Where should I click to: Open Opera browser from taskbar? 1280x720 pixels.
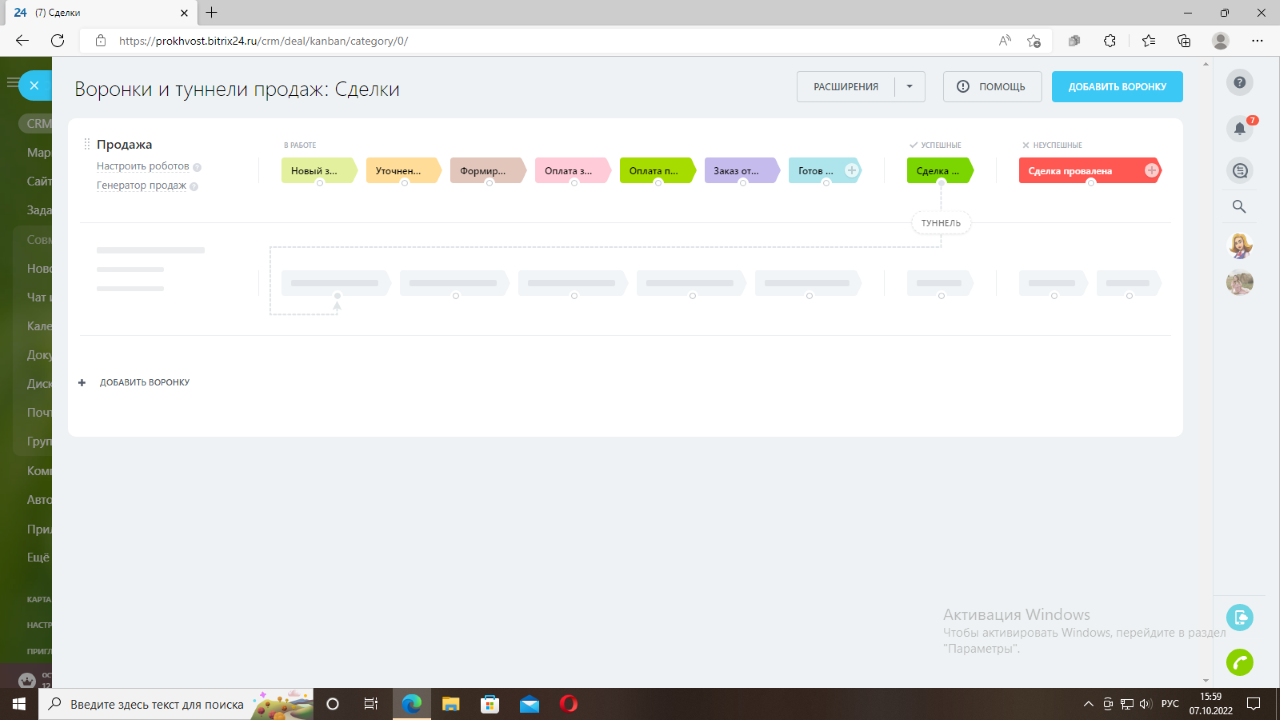[x=568, y=704]
